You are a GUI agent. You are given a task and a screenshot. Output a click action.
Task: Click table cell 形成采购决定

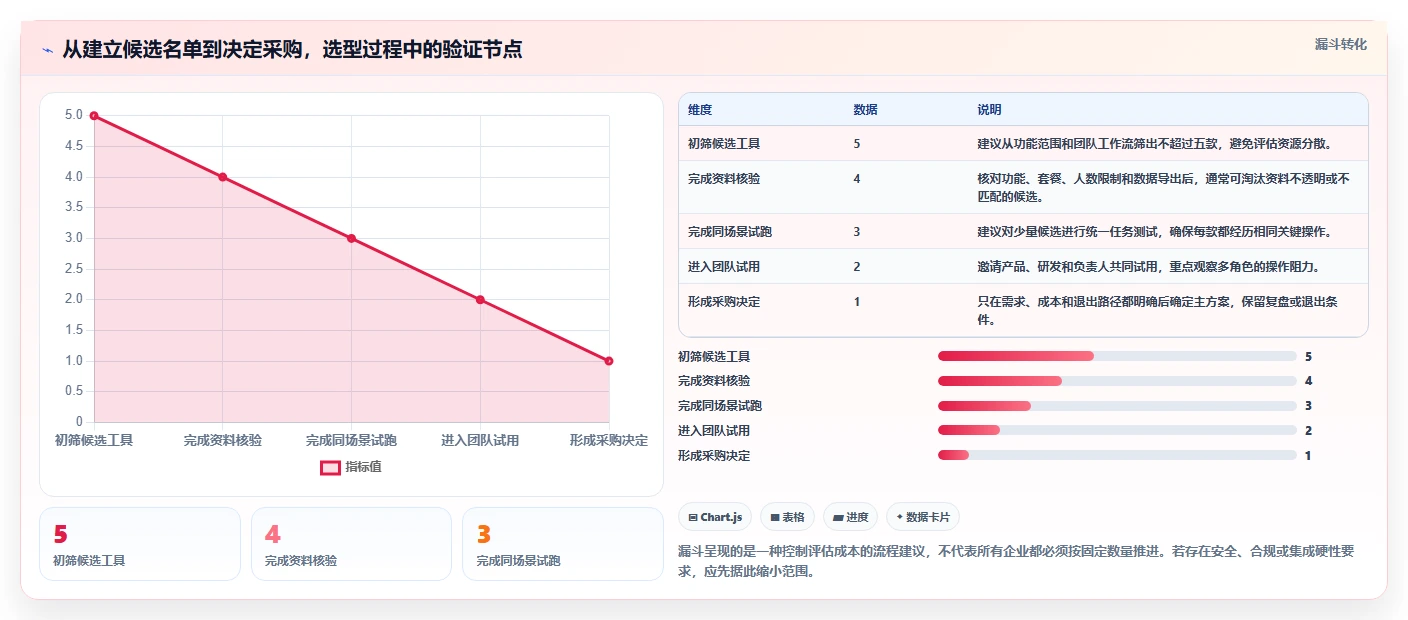[724, 302]
